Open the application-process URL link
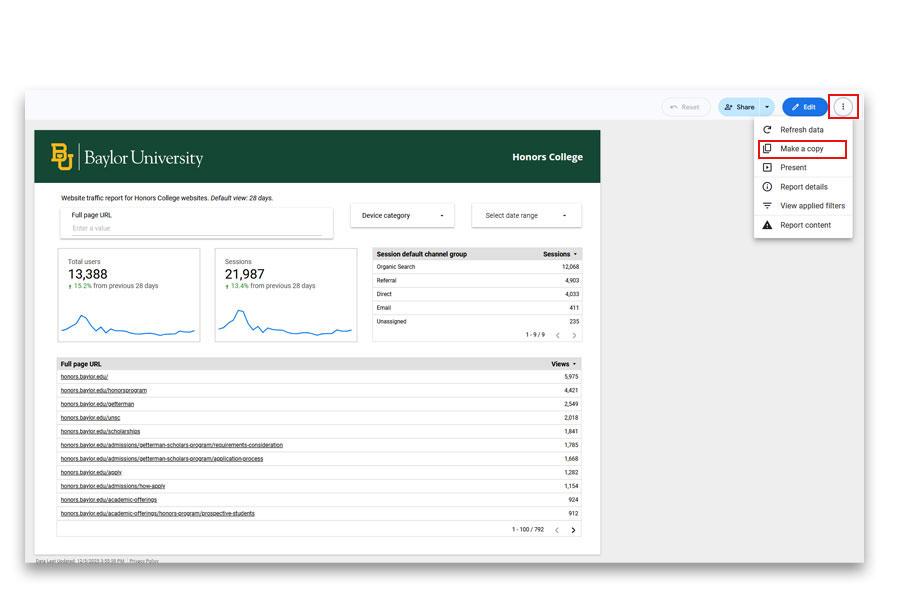This screenshot has height=604, width=900. [x=162, y=459]
